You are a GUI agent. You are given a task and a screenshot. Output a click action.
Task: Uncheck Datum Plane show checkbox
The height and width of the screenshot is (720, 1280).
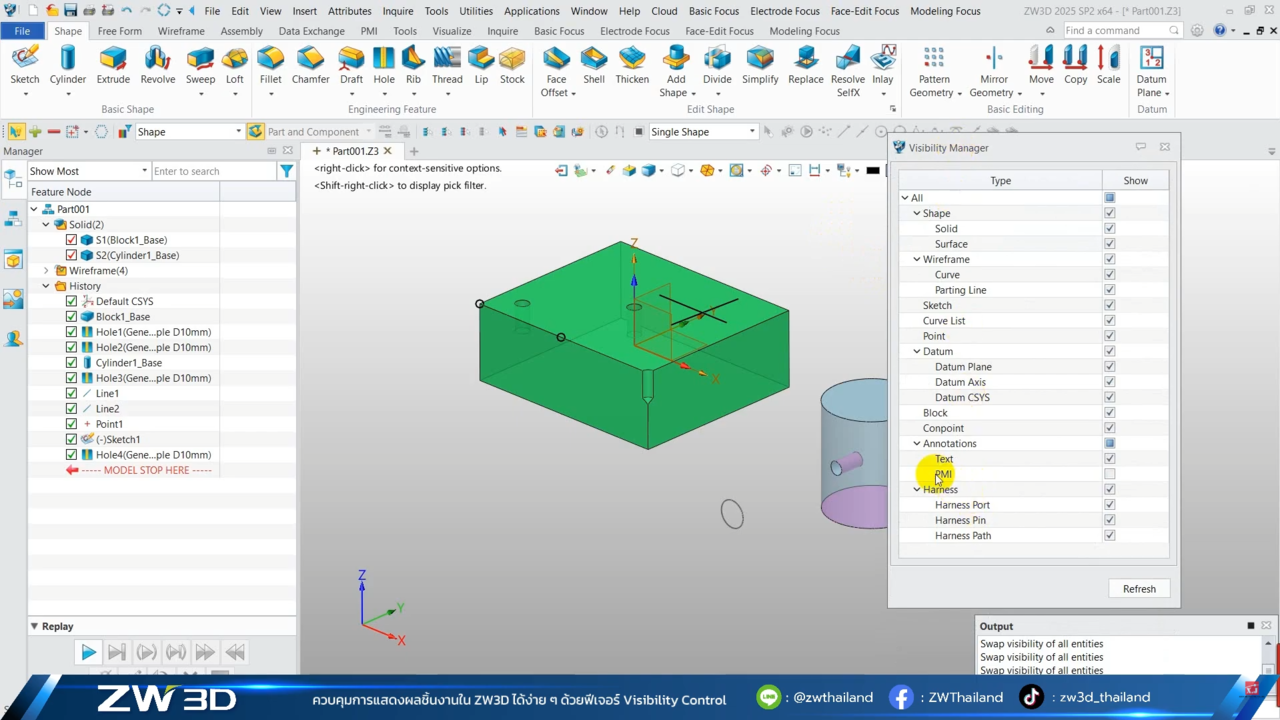[x=1109, y=367]
